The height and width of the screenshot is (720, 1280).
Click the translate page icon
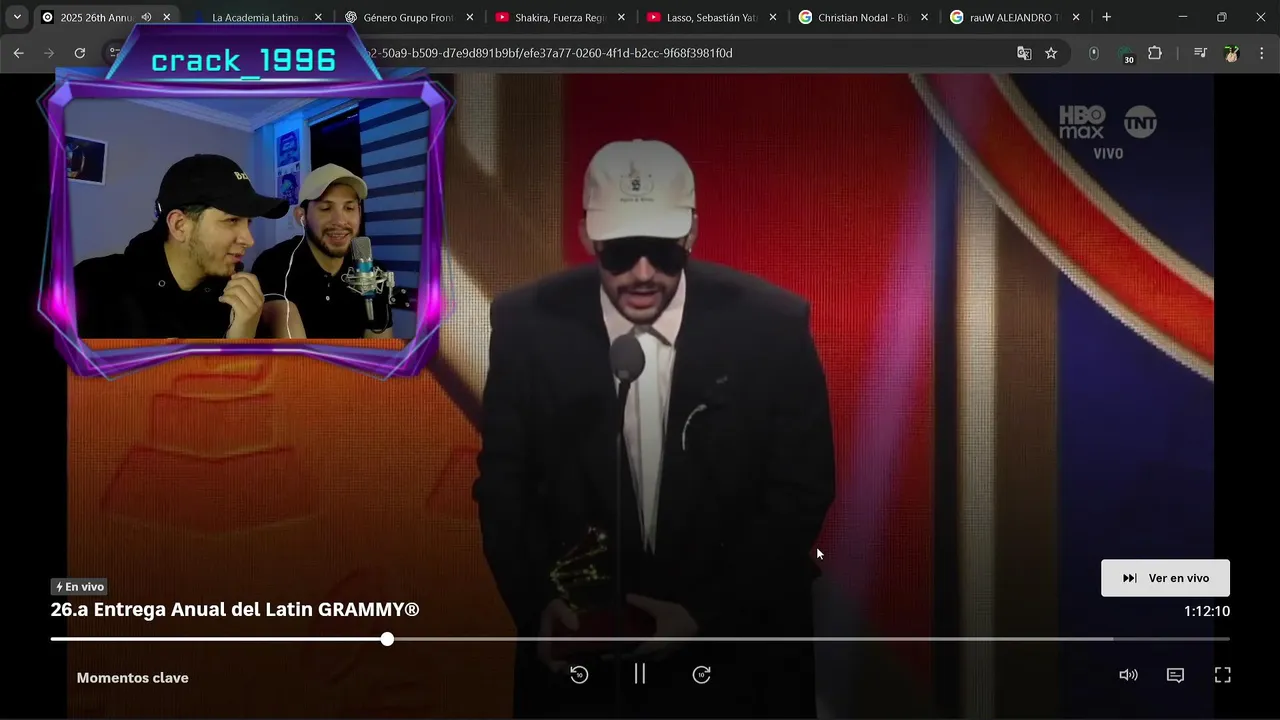pyautogui.click(x=1024, y=53)
